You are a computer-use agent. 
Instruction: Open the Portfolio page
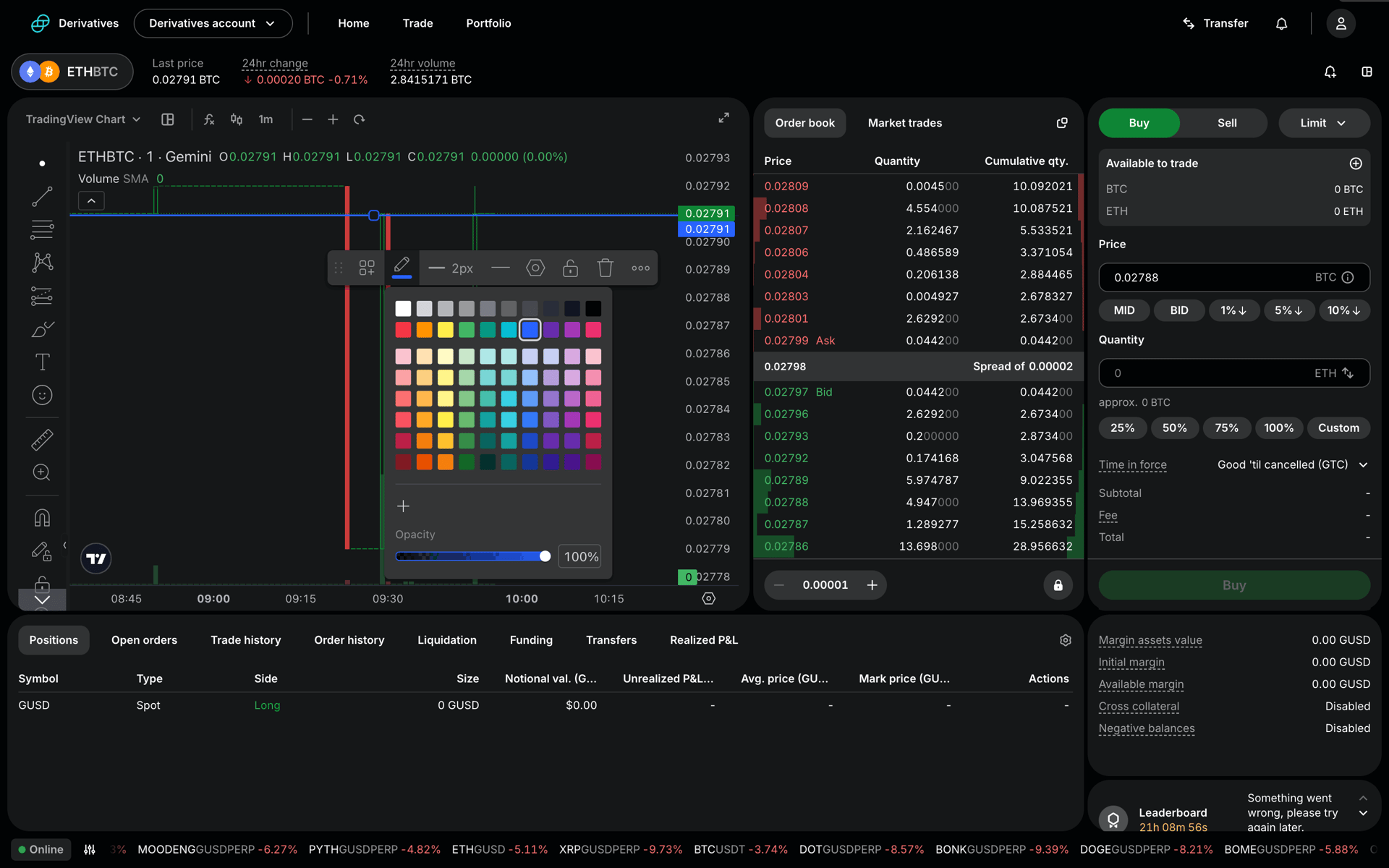pos(488,24)
